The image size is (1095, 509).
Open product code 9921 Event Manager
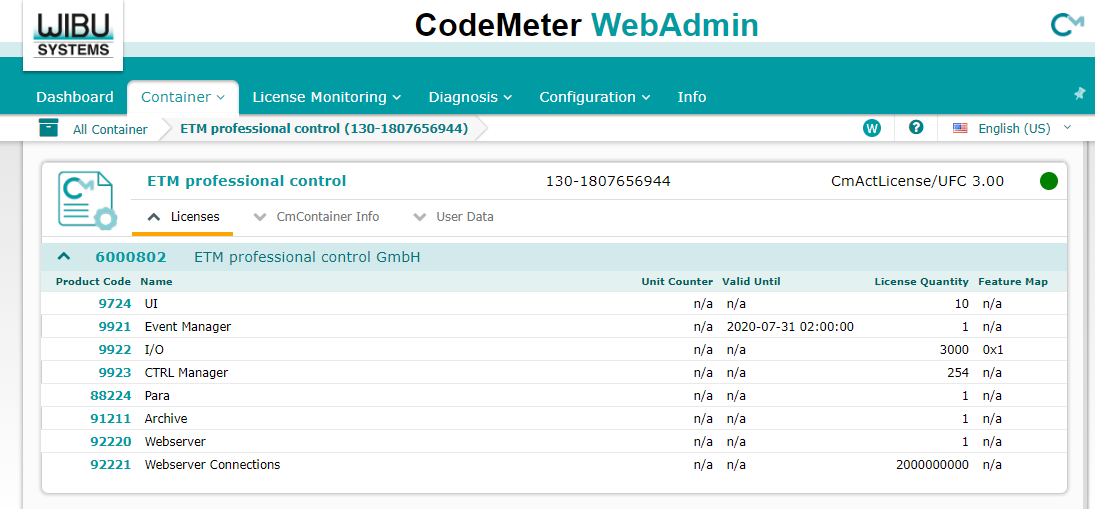tap(115, 327)
